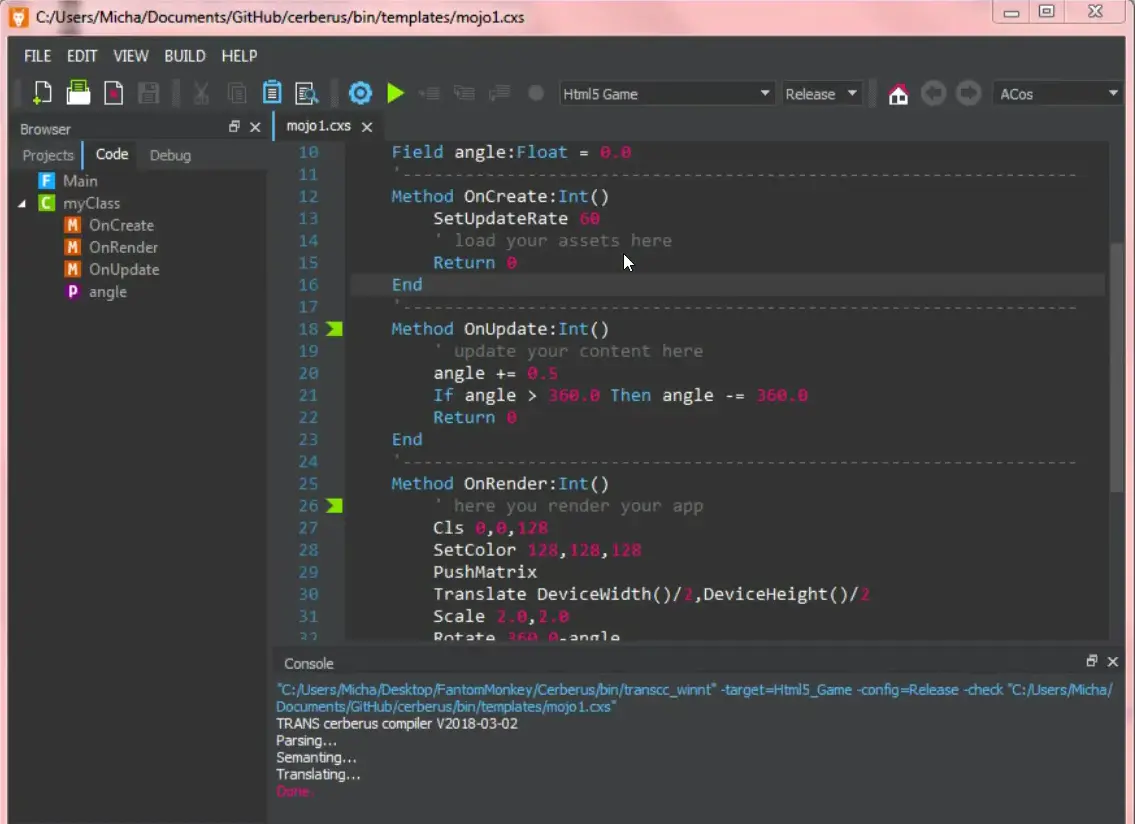The height and width of the screenshot is (824, 1135).
Task: Click the Paste clipboard icon
Action: point(271,94)
